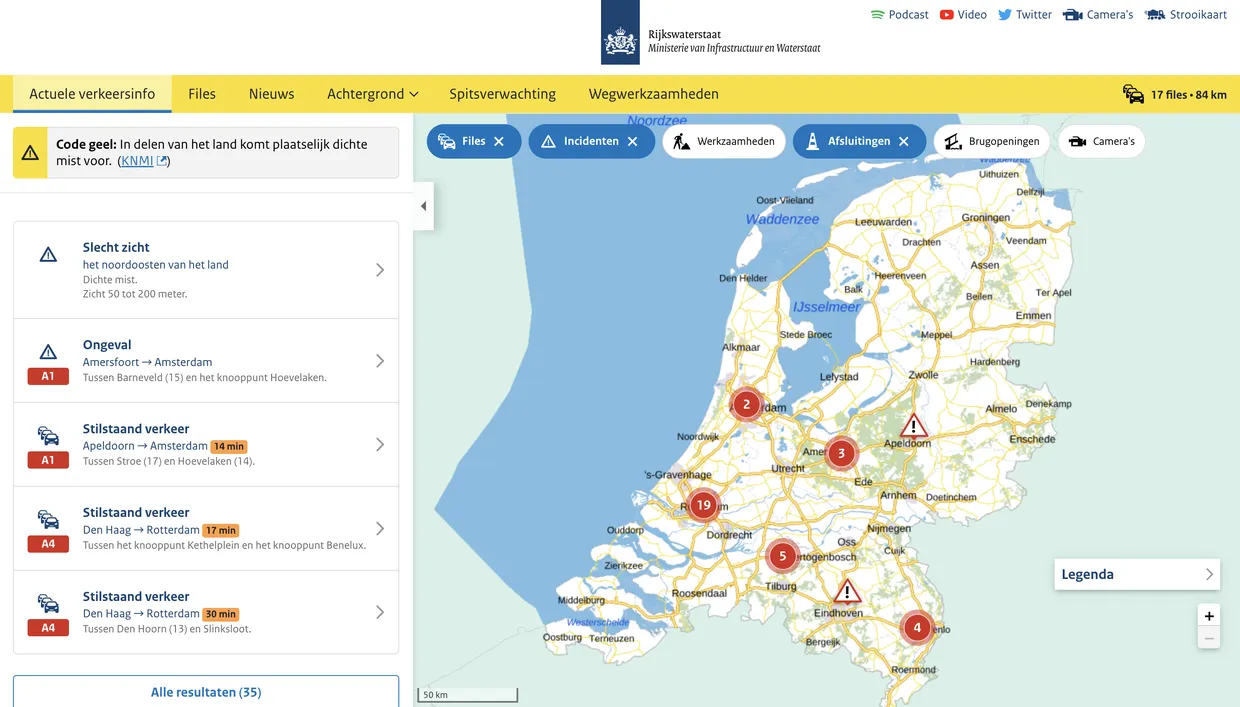Expand the Legenda panel
This screenshot has height=707, width=1240.
[1209, 574]
